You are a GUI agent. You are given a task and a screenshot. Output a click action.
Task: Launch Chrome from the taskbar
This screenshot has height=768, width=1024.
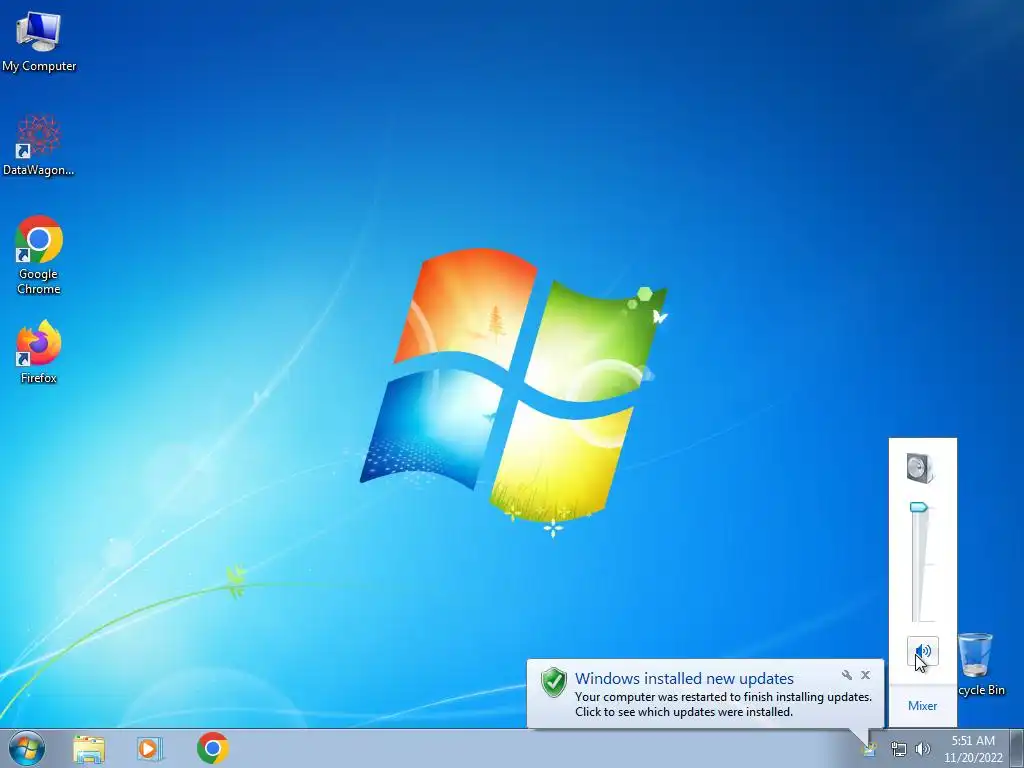coord(213,748)
